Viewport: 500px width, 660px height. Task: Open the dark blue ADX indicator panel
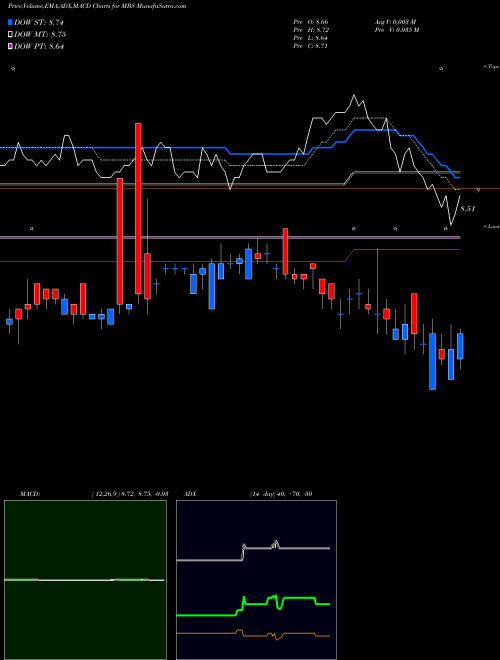pyautogui.click(x=256, y=580)
